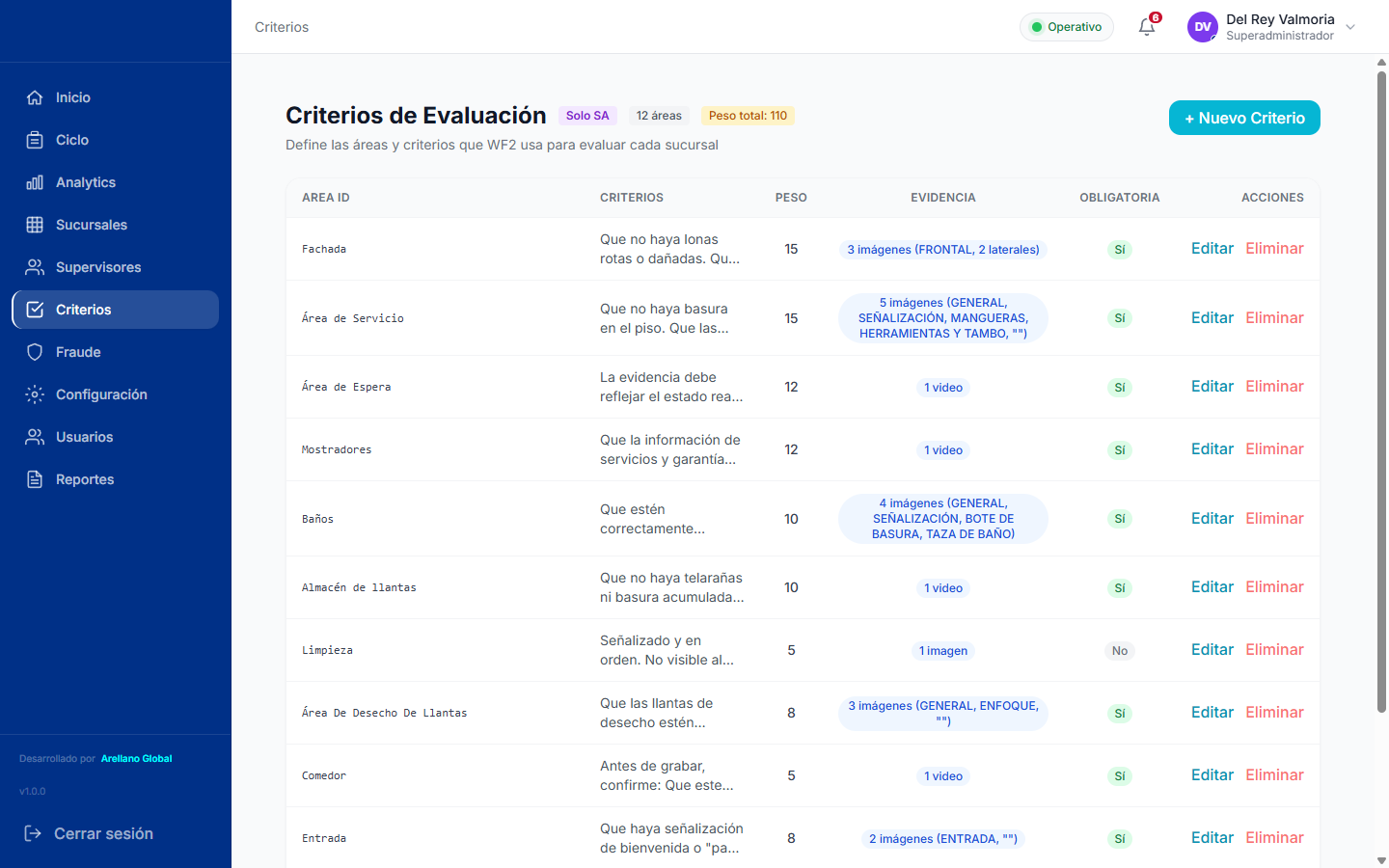Screen dimensions: 1389x868
Task: Open the Analytics menu item
Action: coord(116,182)
